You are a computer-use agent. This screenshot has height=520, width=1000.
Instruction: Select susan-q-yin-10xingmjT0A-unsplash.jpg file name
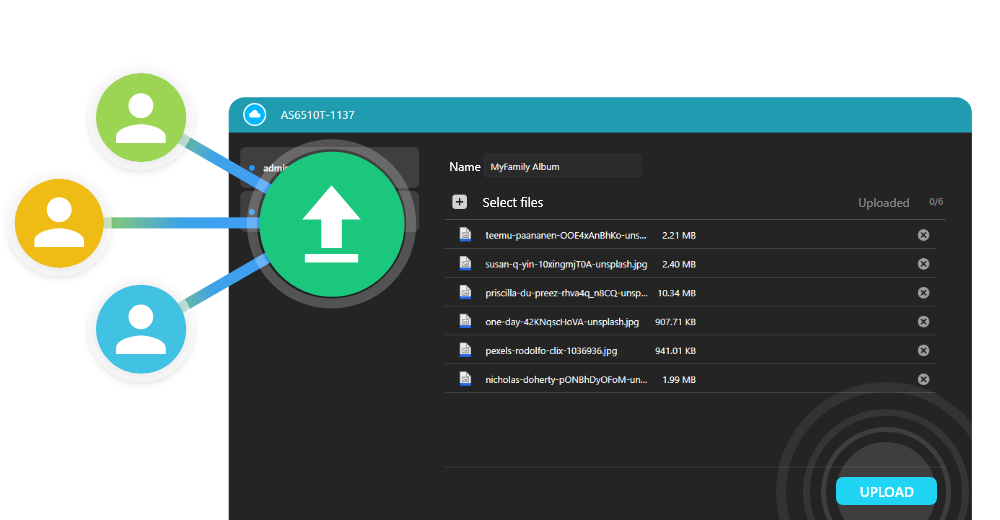(x=566, y=264)
